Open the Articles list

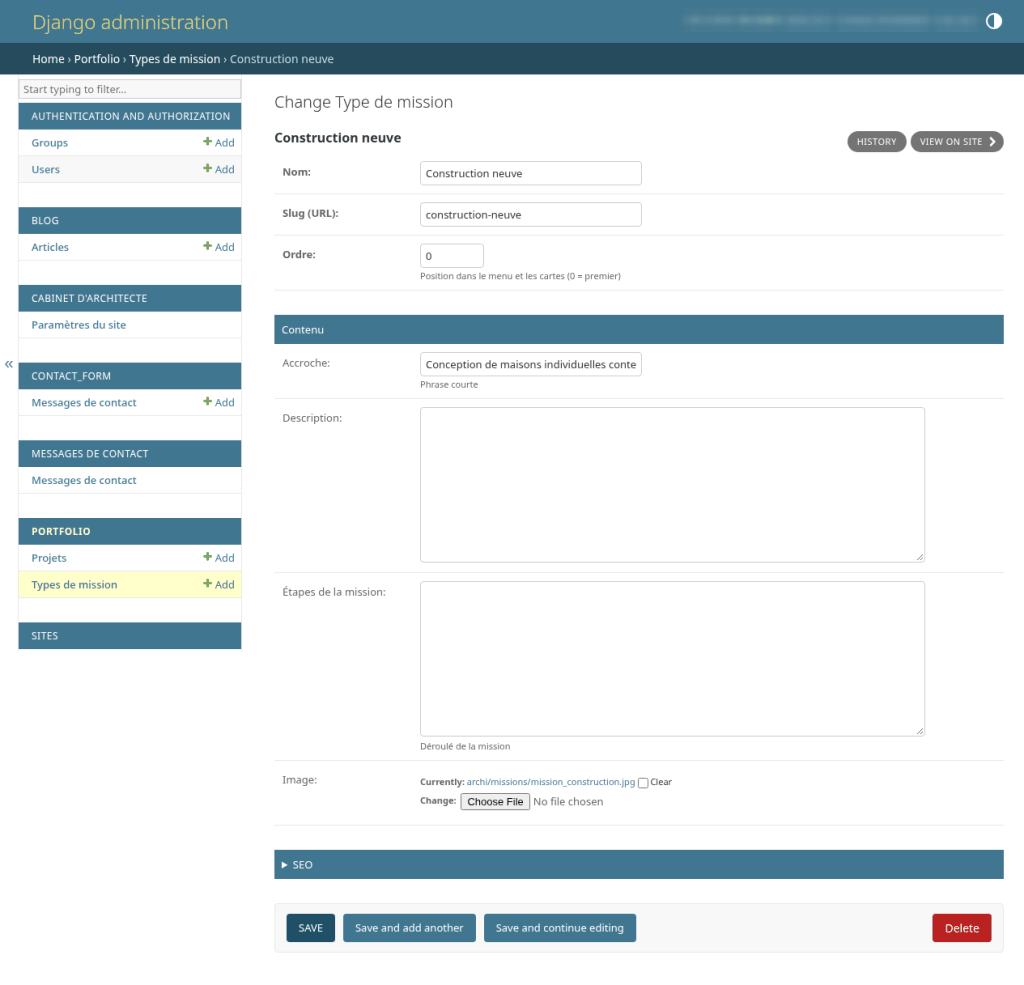50,247
